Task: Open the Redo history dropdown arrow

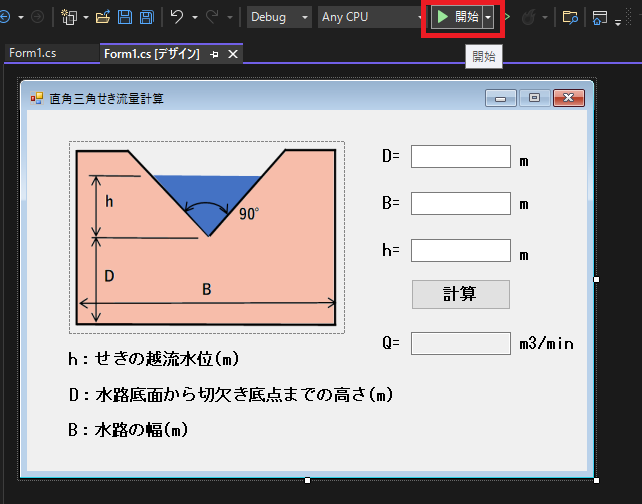Action: pyautogui.click(x=230, y=17)
